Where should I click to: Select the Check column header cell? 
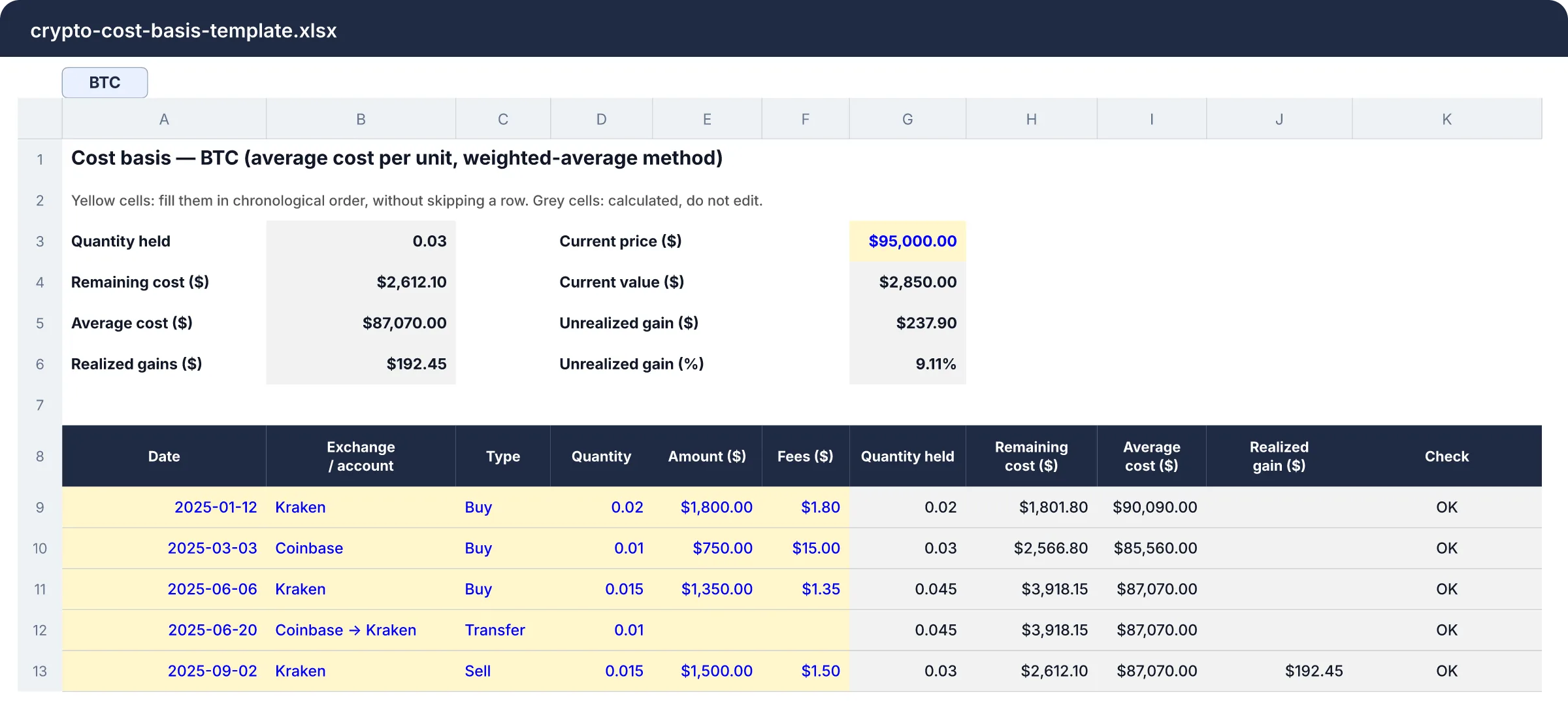[x=1446, y=456]
